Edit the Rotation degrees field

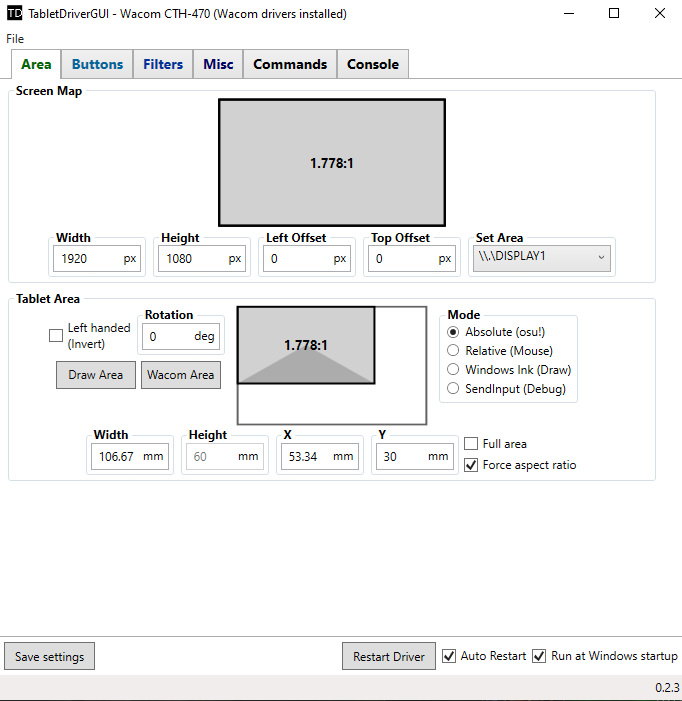(x=181, y=336)
